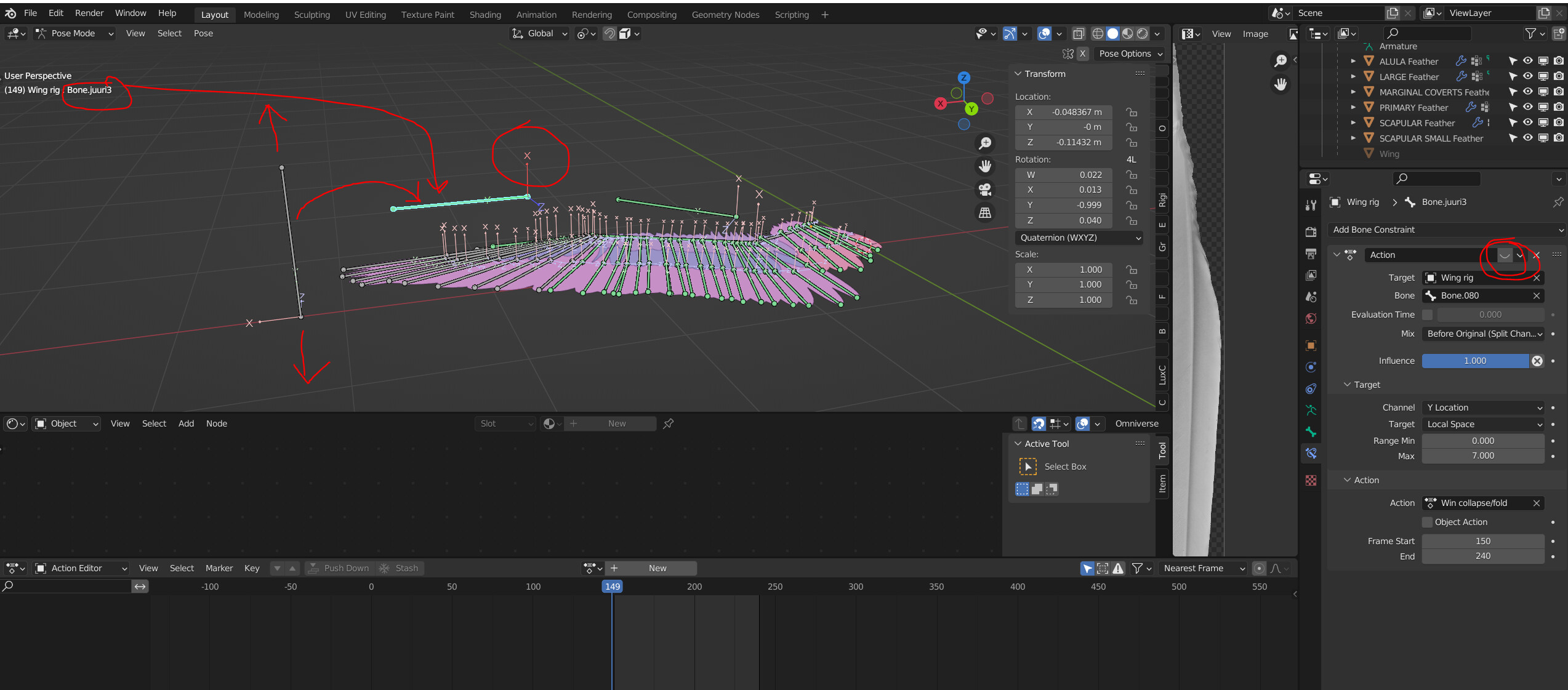Switch to the Animation workspace tab
Screen dimensions: 1568x690
(536, 15)
